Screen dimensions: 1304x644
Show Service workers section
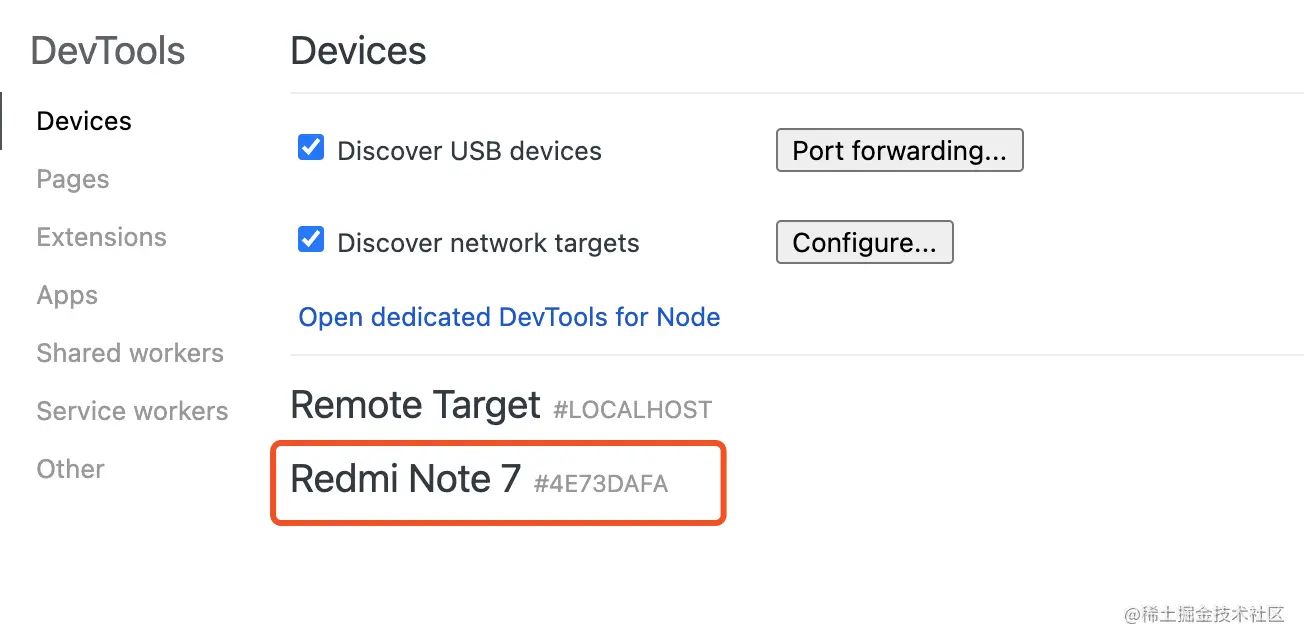[x=132, y=411]
